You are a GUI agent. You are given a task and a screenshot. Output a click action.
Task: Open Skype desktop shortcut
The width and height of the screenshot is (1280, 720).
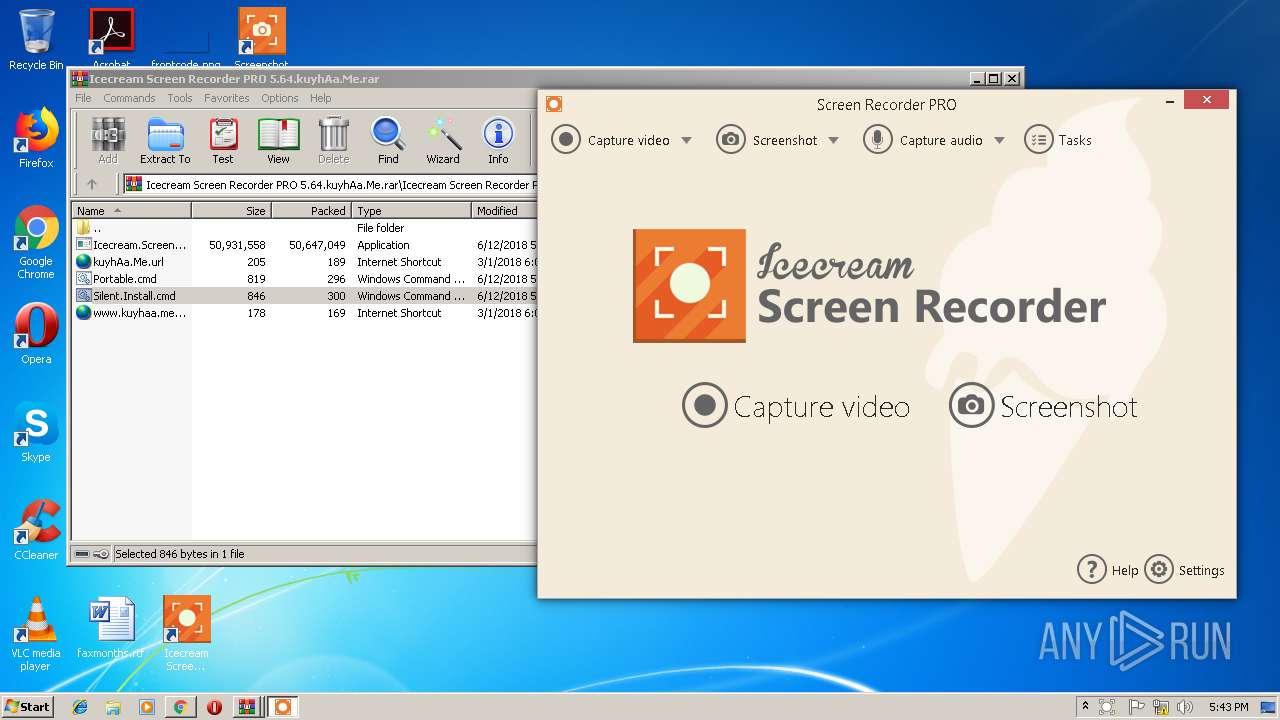[x=36, y=432]
